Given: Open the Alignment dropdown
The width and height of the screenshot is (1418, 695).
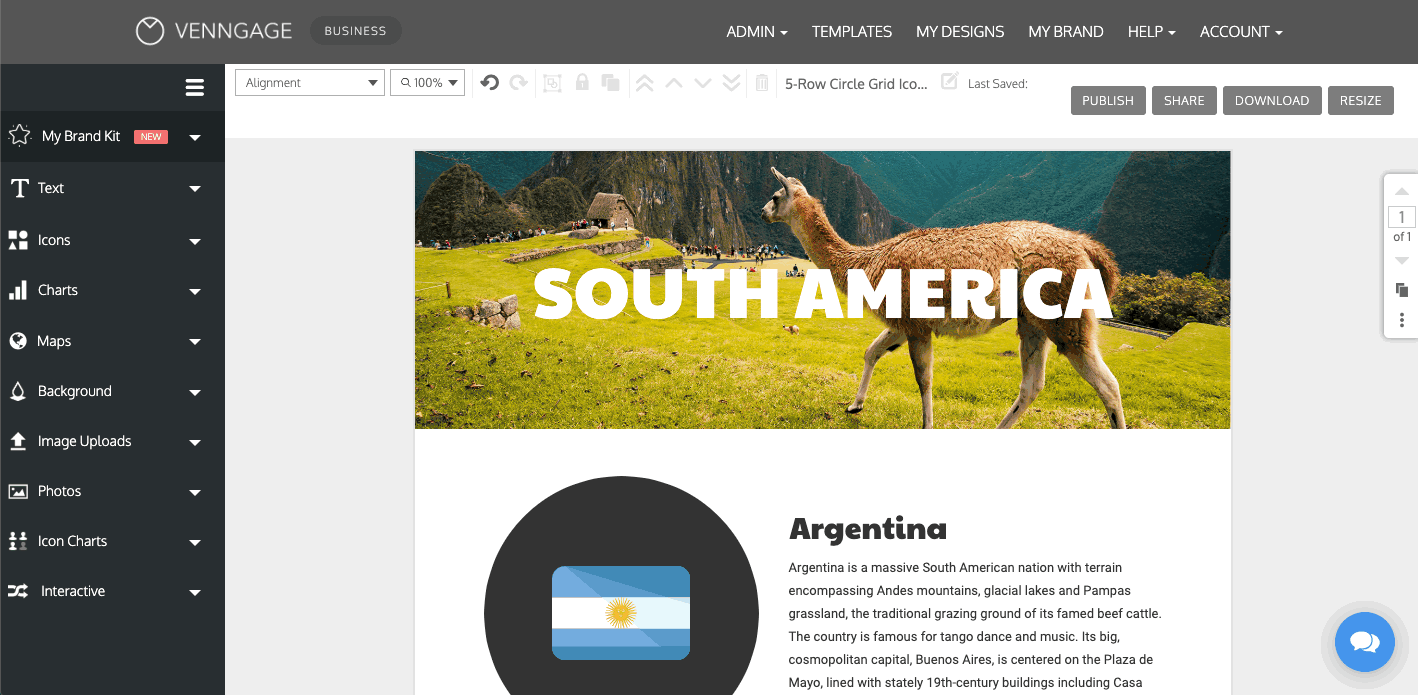Looking at the screenshot, I should tap(310, 83).
